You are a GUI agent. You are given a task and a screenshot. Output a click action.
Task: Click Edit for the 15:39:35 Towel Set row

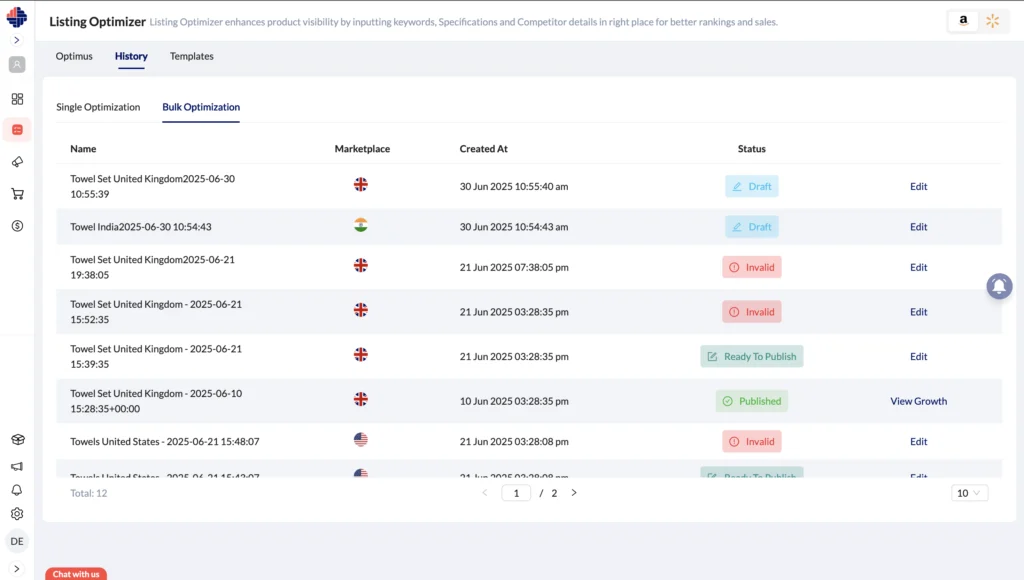tap(918, 356)
